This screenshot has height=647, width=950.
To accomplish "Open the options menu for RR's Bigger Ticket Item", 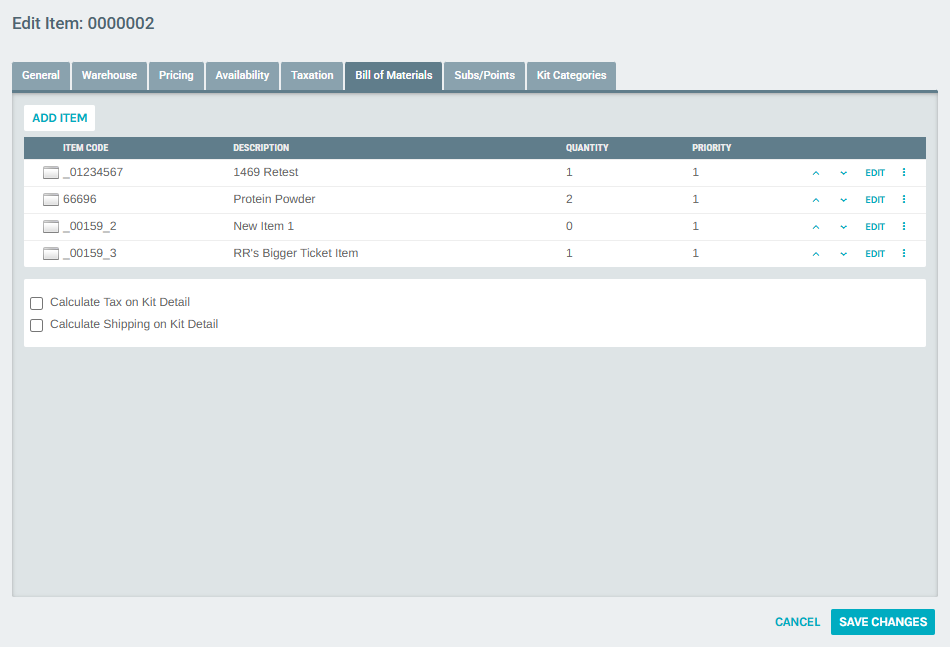I will coord(904,253).
